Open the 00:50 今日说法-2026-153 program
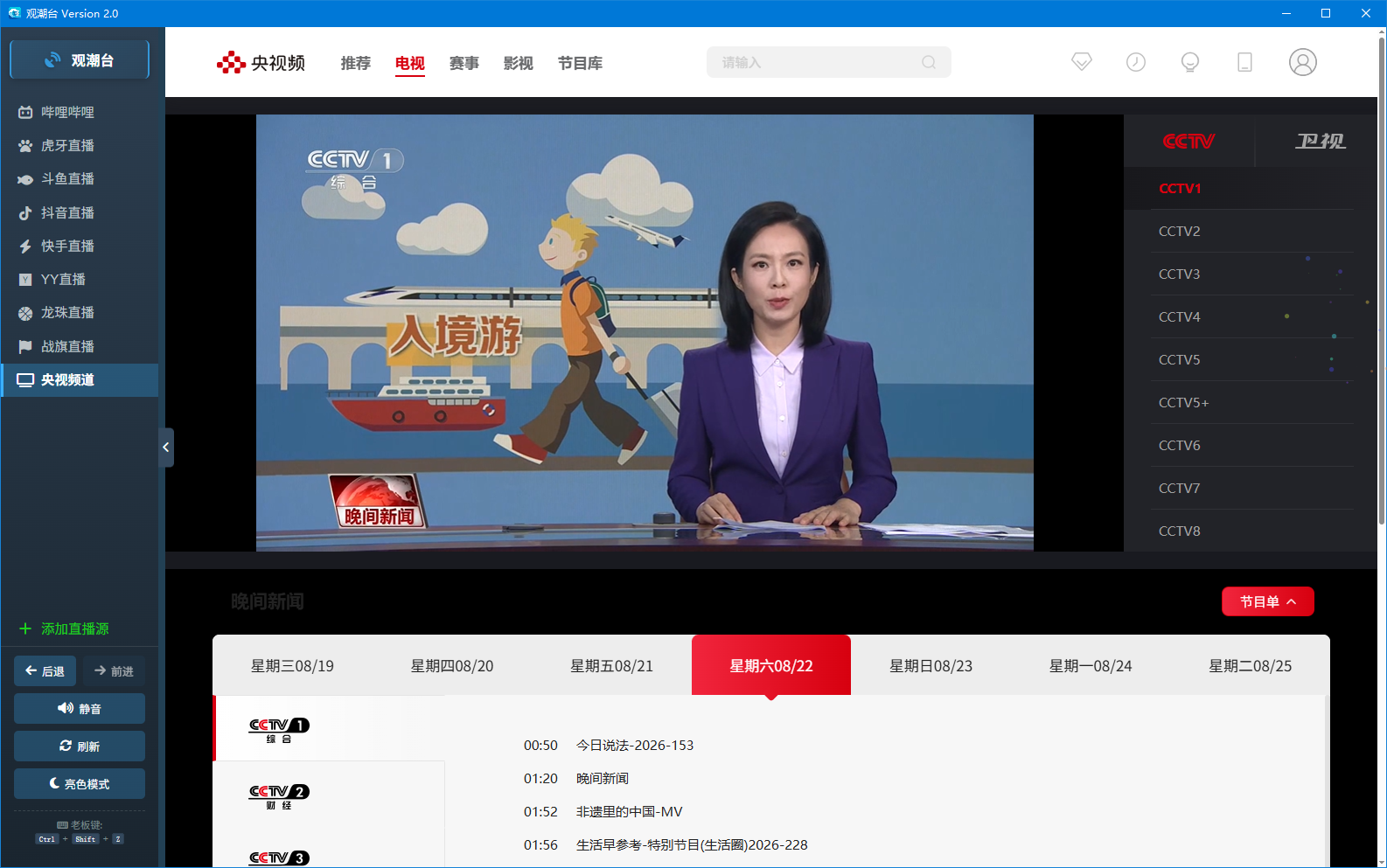Screen dimensions: 1387x868 tap(609, 746)
